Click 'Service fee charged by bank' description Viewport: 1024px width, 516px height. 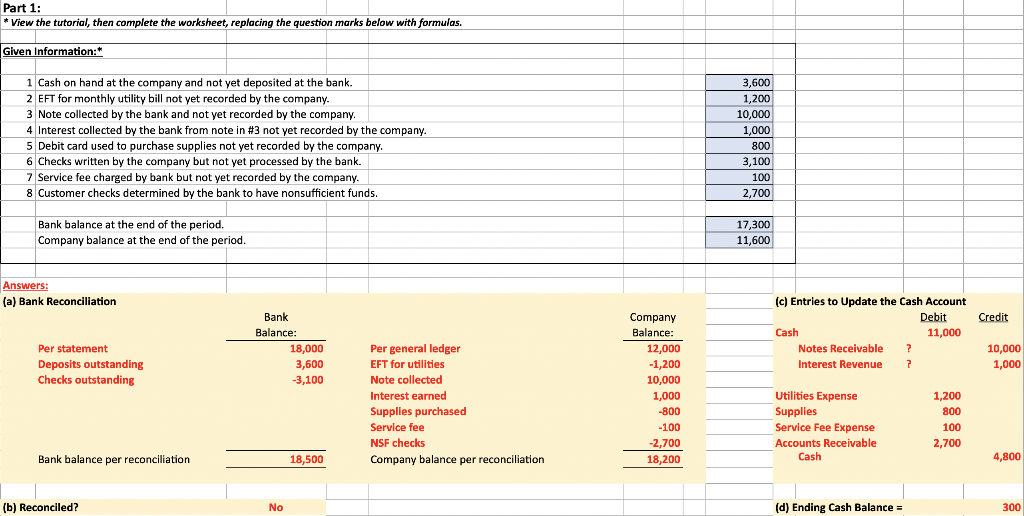point(199,177)
